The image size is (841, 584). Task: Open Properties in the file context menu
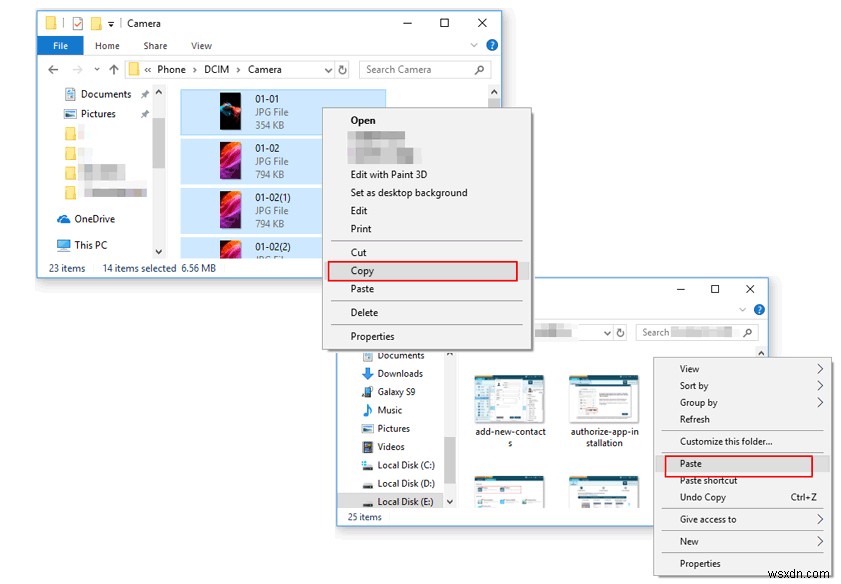(x=372, y=336)
